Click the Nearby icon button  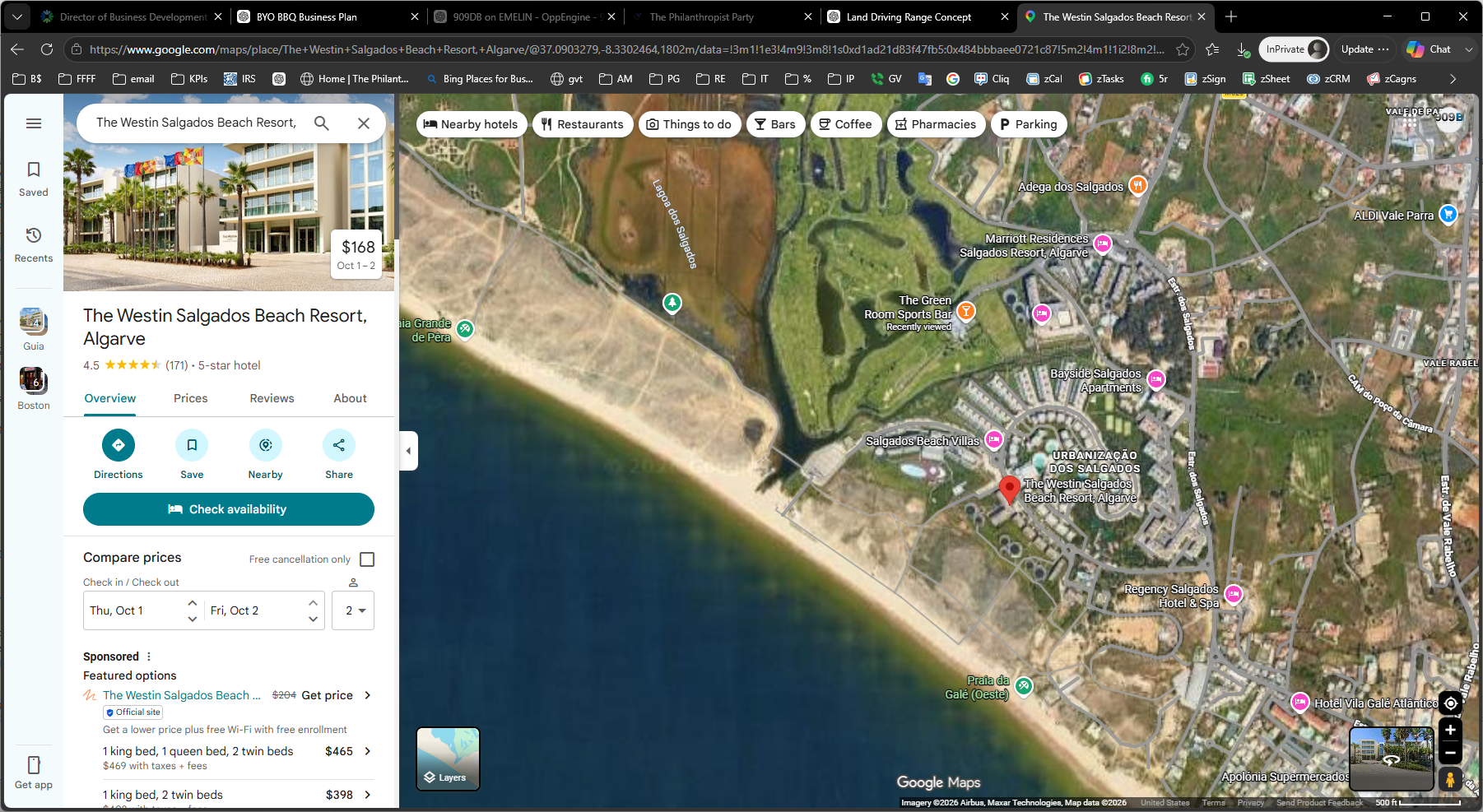265,445
